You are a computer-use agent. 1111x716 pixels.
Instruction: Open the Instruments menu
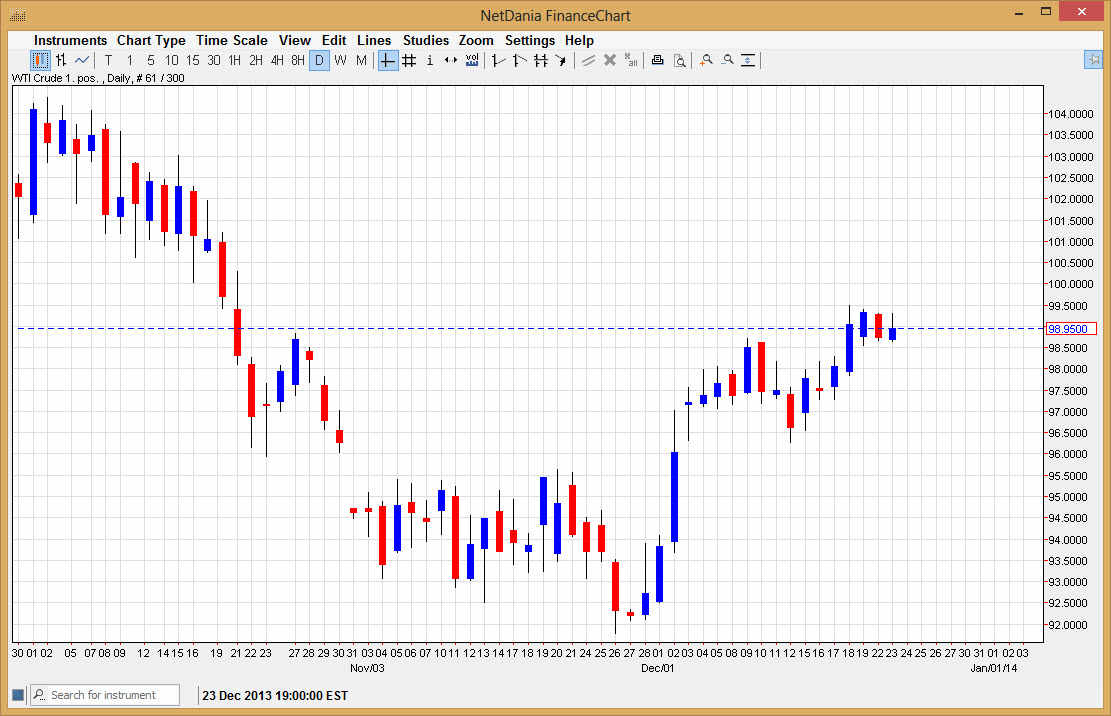point(70,40)
